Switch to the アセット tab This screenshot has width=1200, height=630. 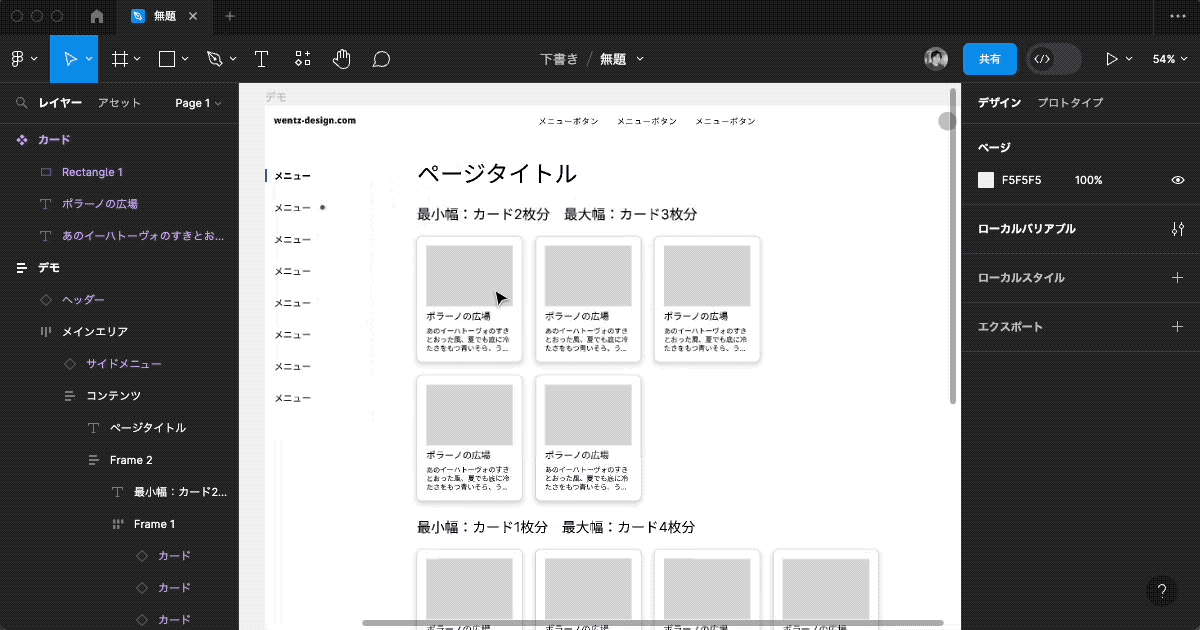click(x=119, y=103)
